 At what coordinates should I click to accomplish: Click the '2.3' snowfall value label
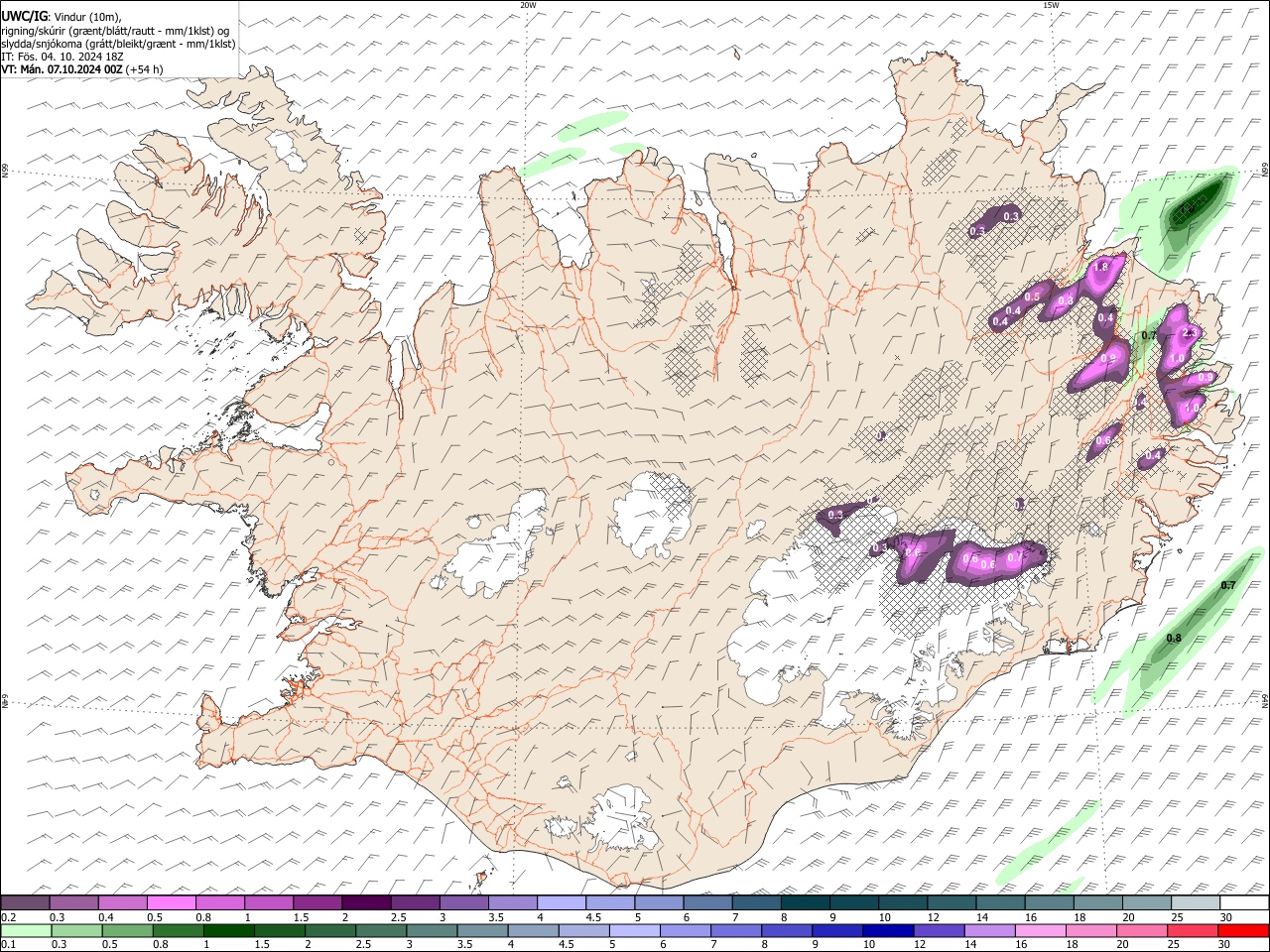pyautogui.click(x=1191, y=332)
